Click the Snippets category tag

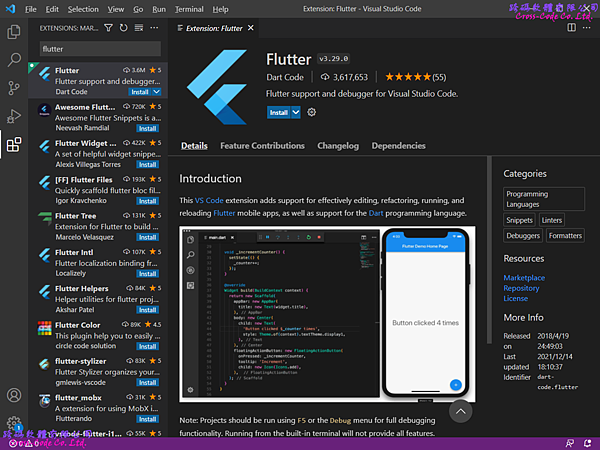[519, 220]
